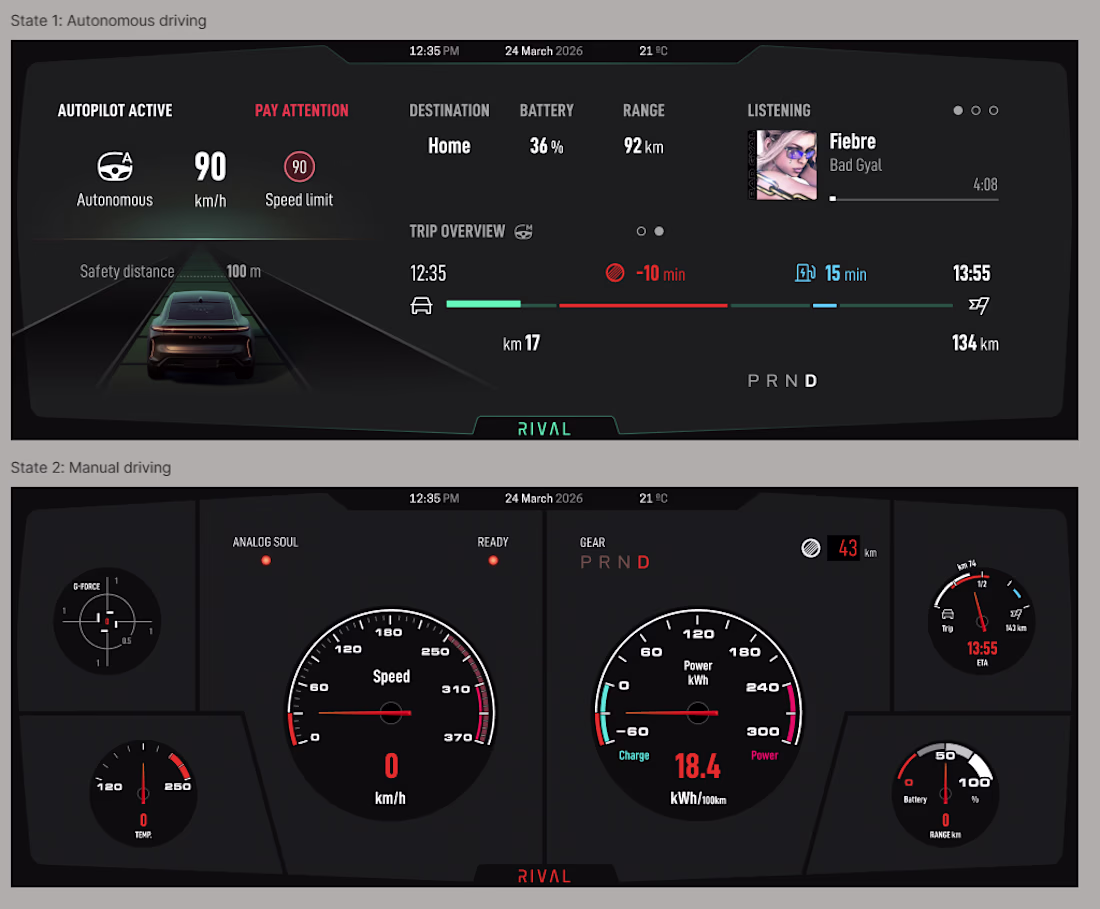This screenshot has height=909, width=1100.
Task: Tap the READY red indicator light
Action: click(x=493, y=560)
